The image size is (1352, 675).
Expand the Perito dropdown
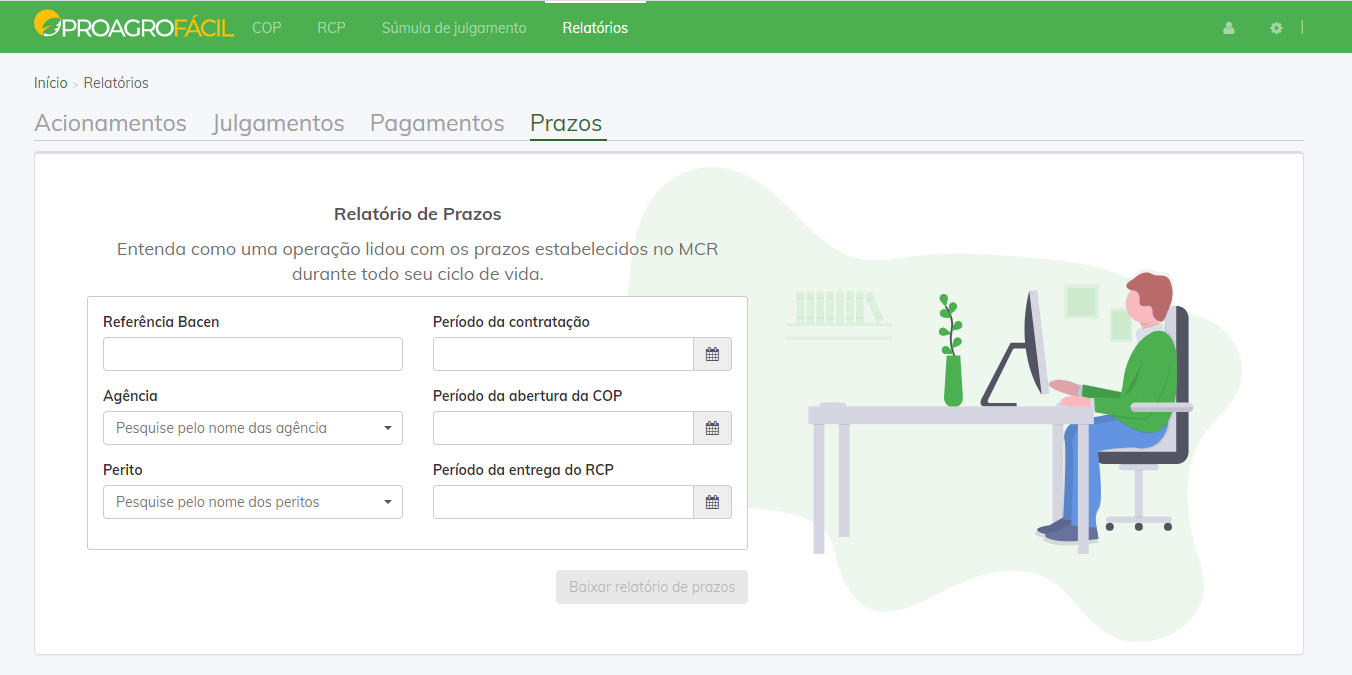[x=253, y=502]
